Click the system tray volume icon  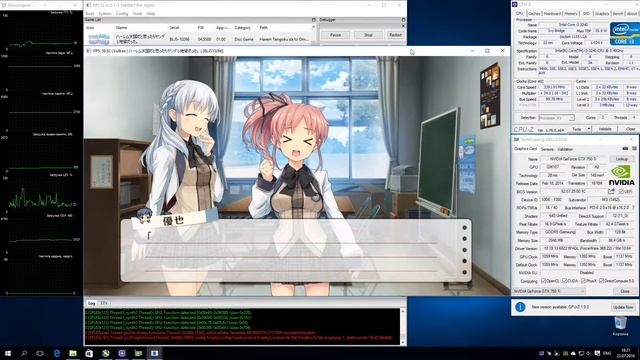(x=589, y=353)
